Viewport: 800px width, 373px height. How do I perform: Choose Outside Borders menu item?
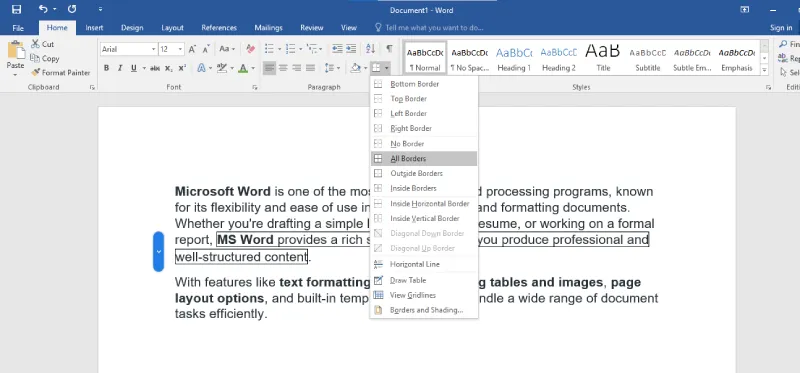[x=424, y=173]
